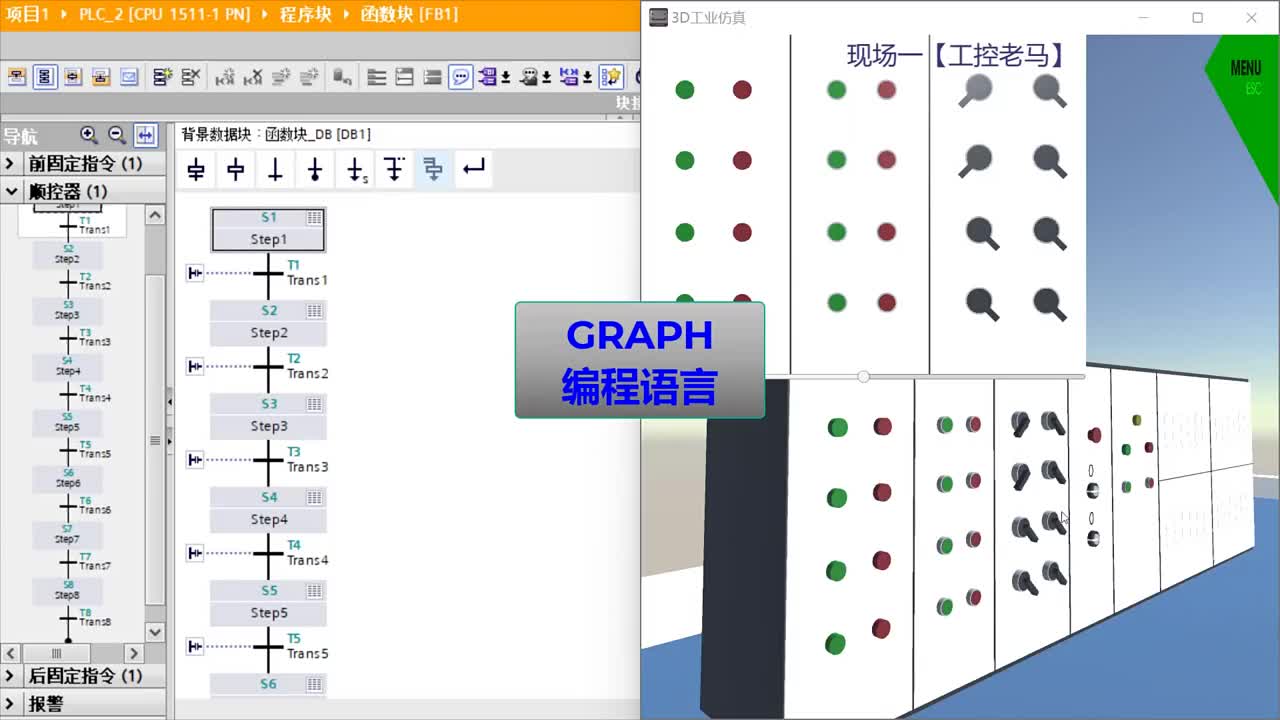1280x720 pixels.
Task: Switch to single step view icon
Action: pyautogui.click(x=73, y=77)
